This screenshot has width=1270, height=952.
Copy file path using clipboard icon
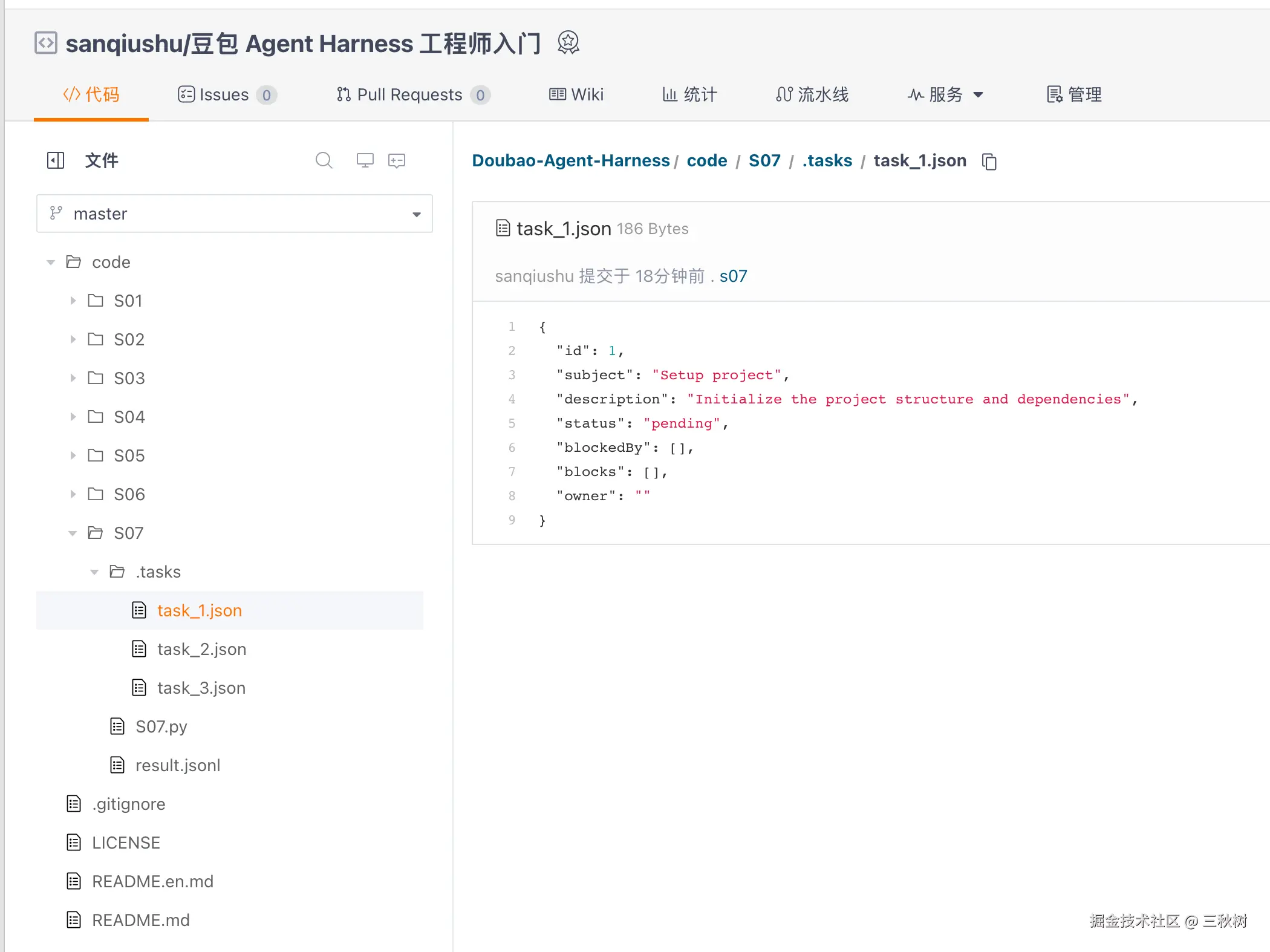click(x=989, y=161)
